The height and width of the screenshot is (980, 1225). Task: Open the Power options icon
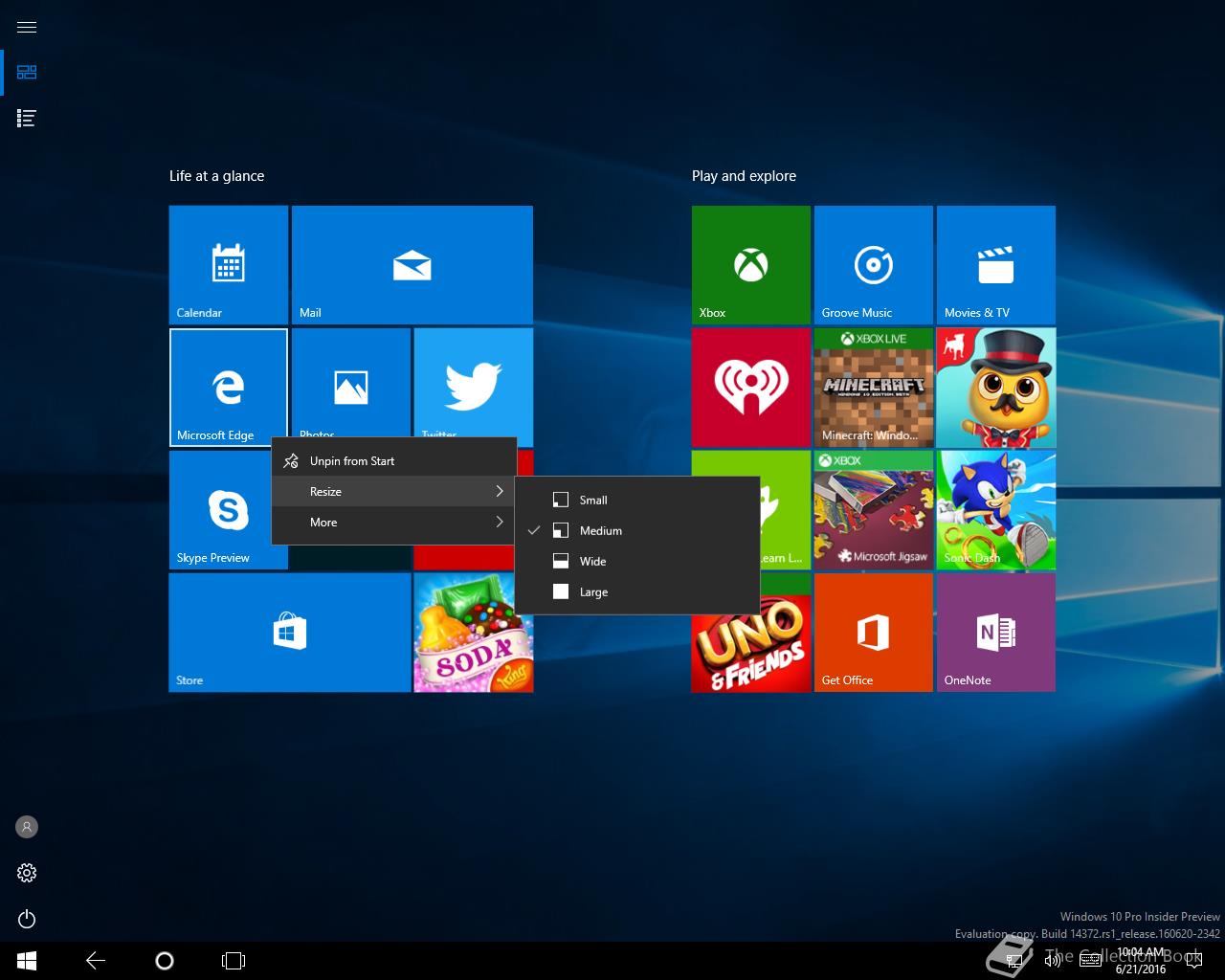click(27, 919)
